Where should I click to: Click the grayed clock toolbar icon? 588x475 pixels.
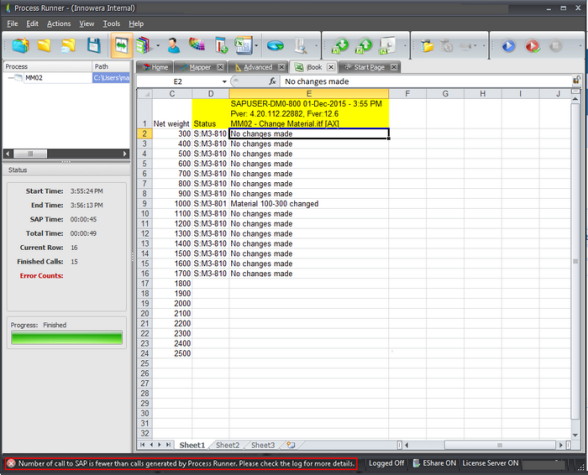pyautogui.click(x=446, y=46)
